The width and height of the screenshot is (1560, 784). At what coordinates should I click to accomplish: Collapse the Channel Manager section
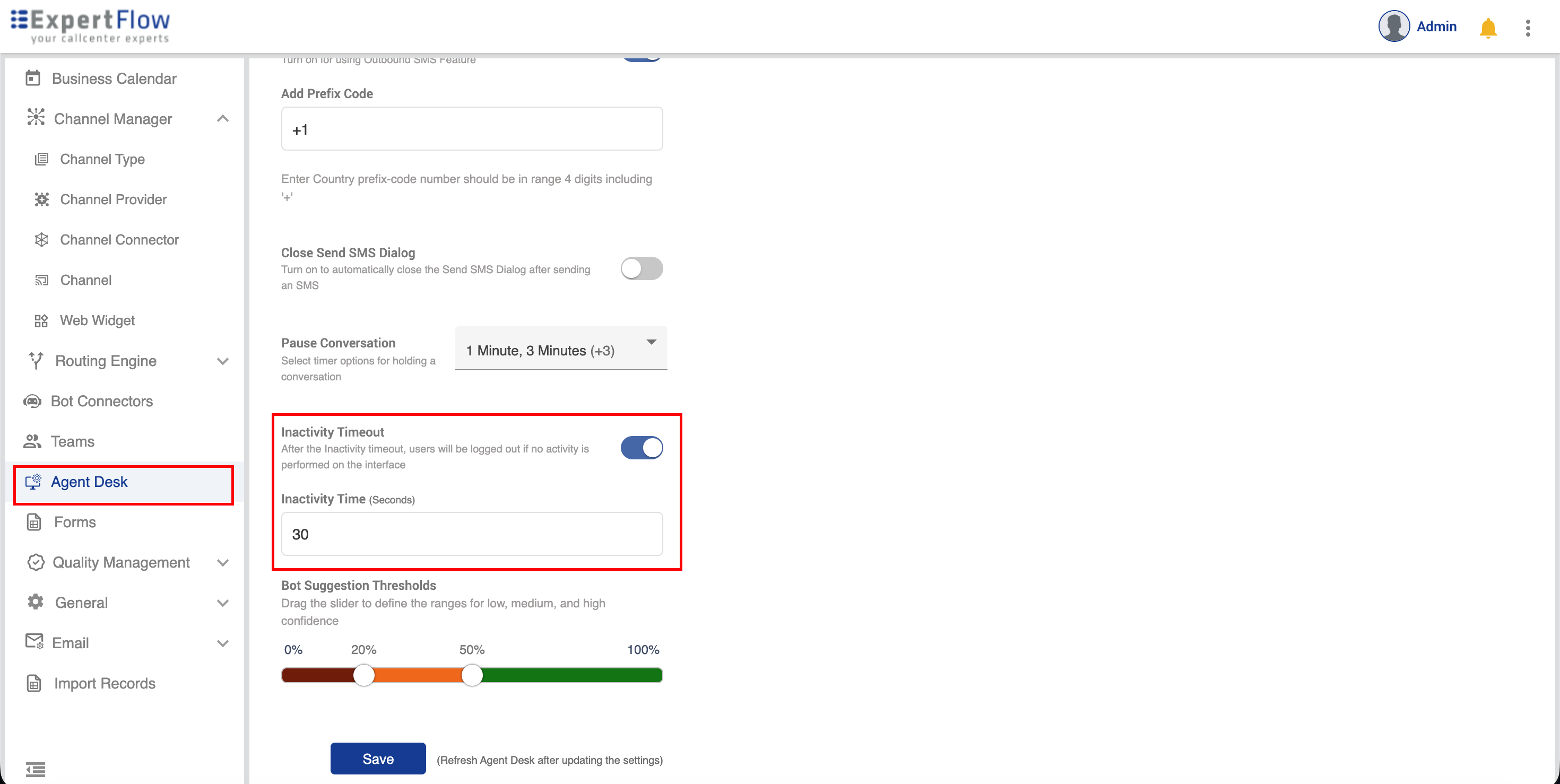(x=223, y=119)
